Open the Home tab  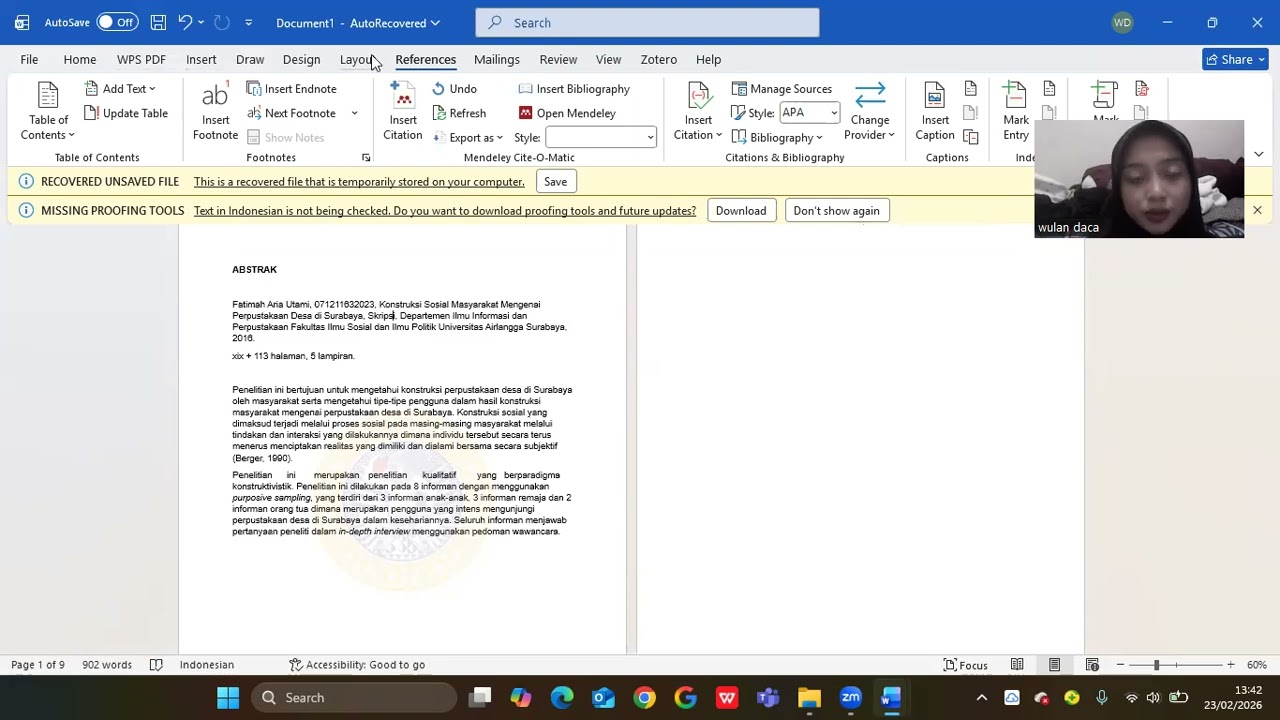pyautogui.click(x=80, y=59)
